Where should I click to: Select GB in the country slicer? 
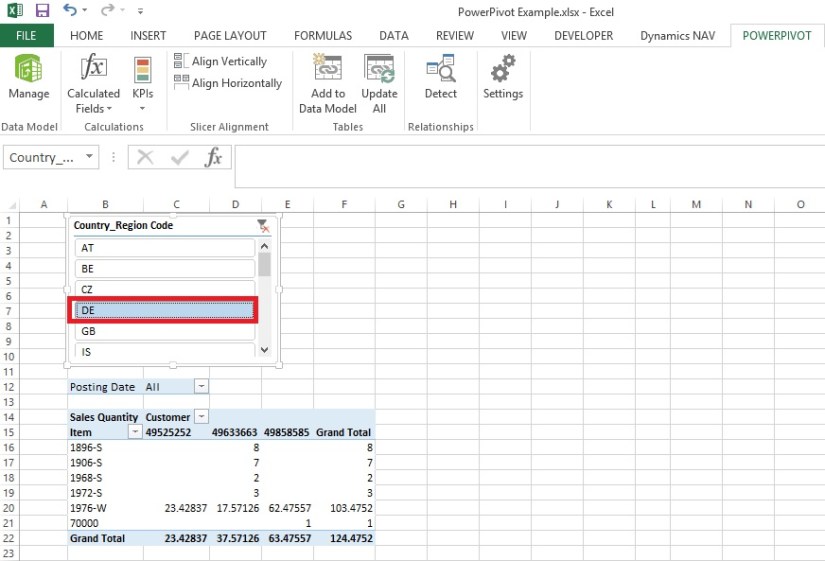click(165, 331)
